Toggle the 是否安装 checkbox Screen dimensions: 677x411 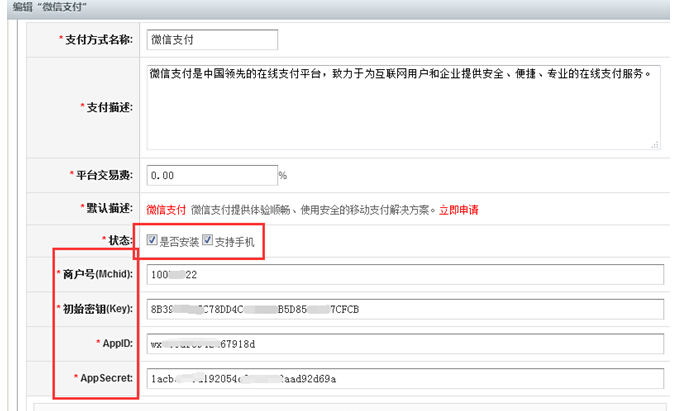[152, 241]
